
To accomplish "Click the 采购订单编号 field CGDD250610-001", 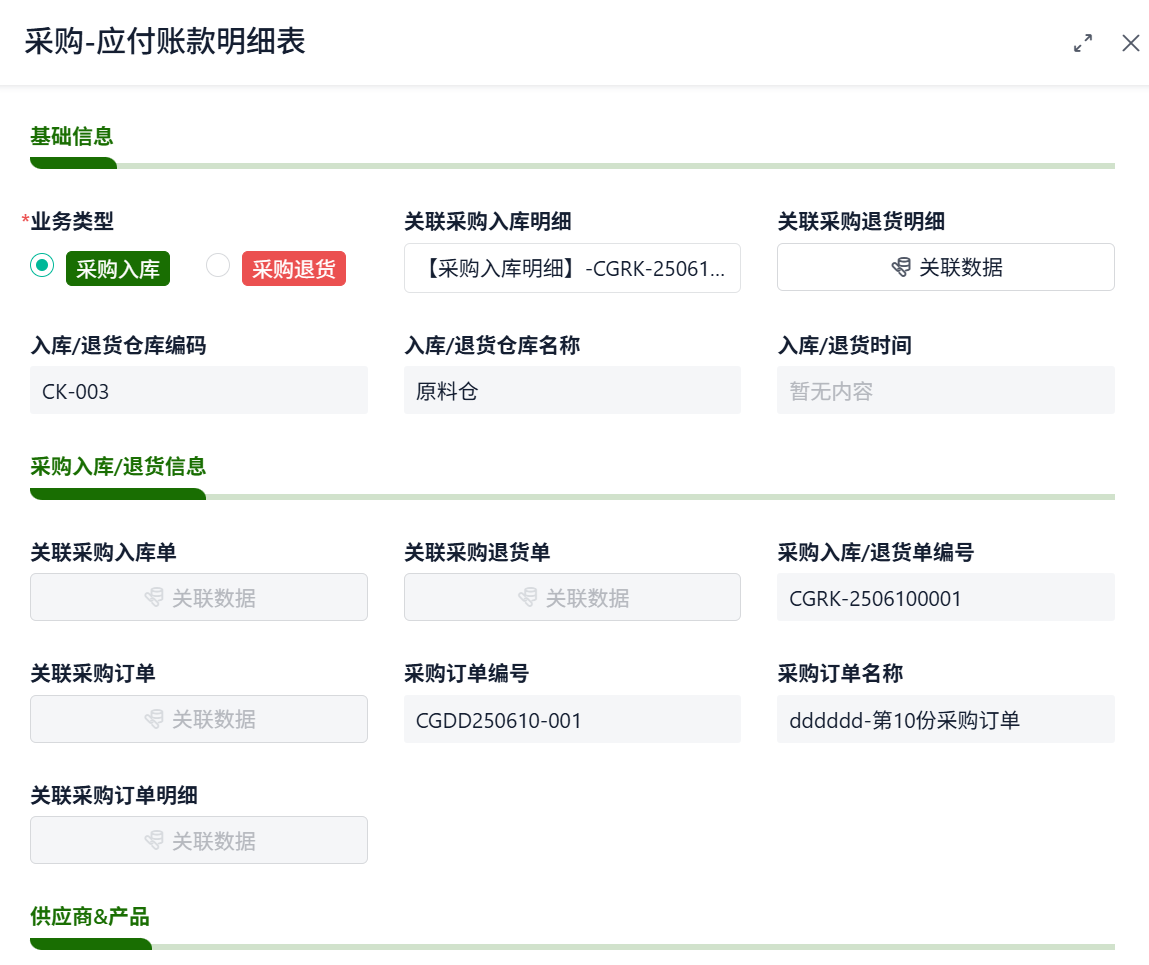I will coord(572,720).
